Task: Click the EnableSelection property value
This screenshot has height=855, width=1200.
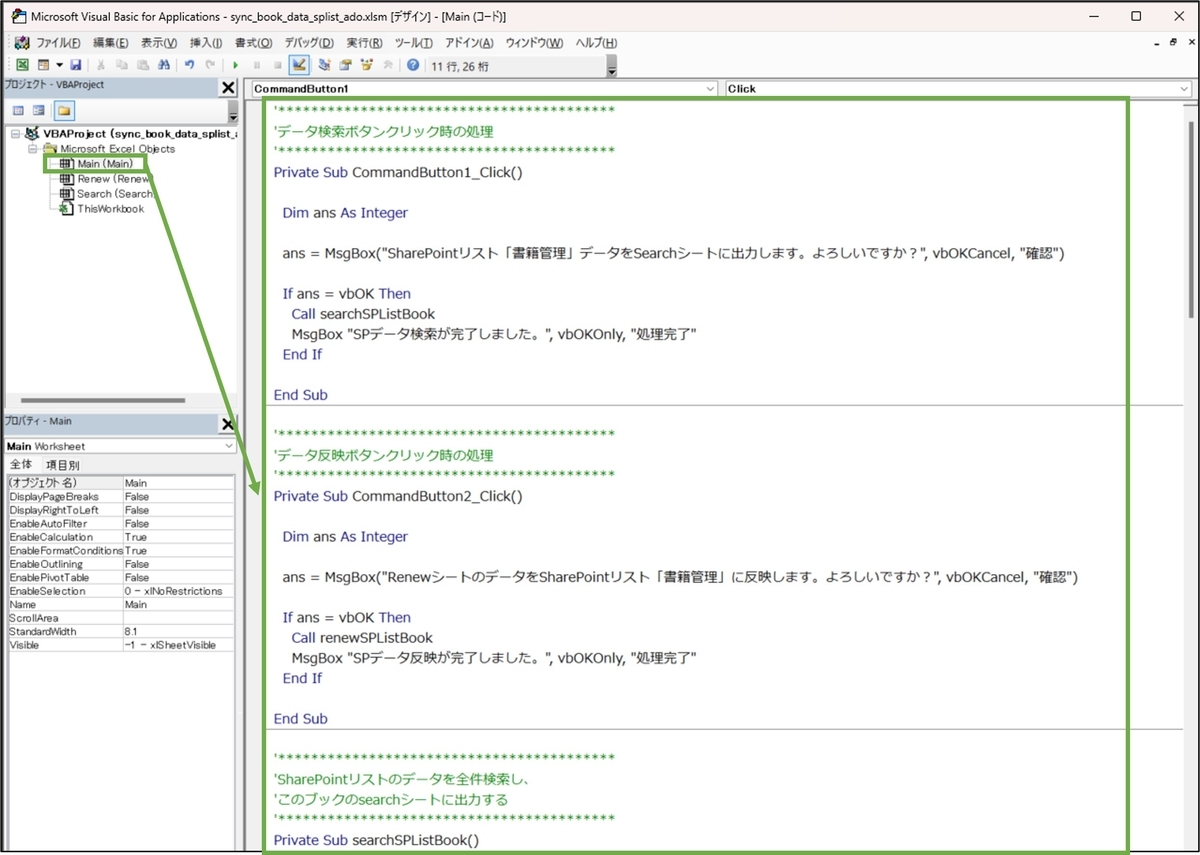Action: 178,591
